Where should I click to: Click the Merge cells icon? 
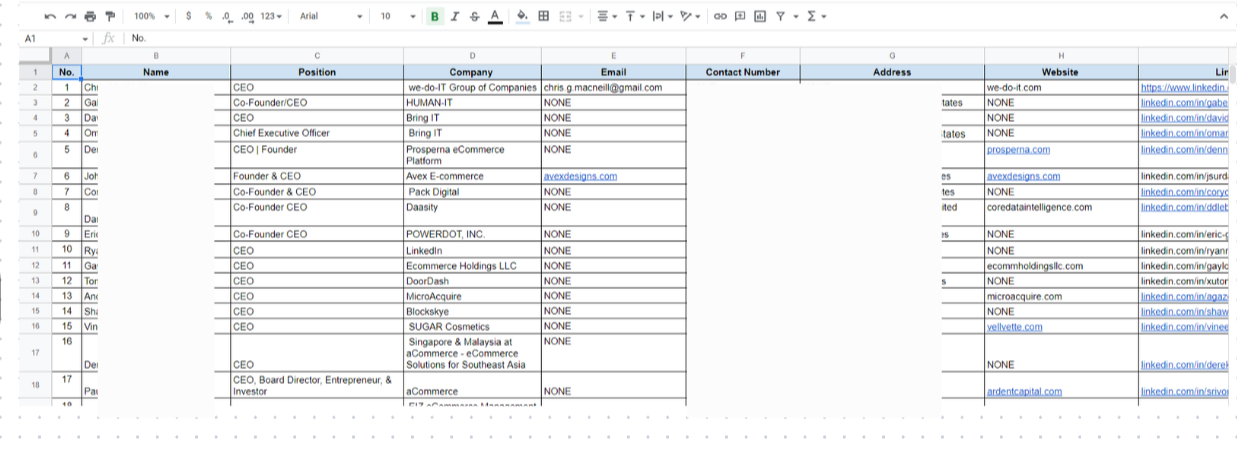tap(565, 16)
